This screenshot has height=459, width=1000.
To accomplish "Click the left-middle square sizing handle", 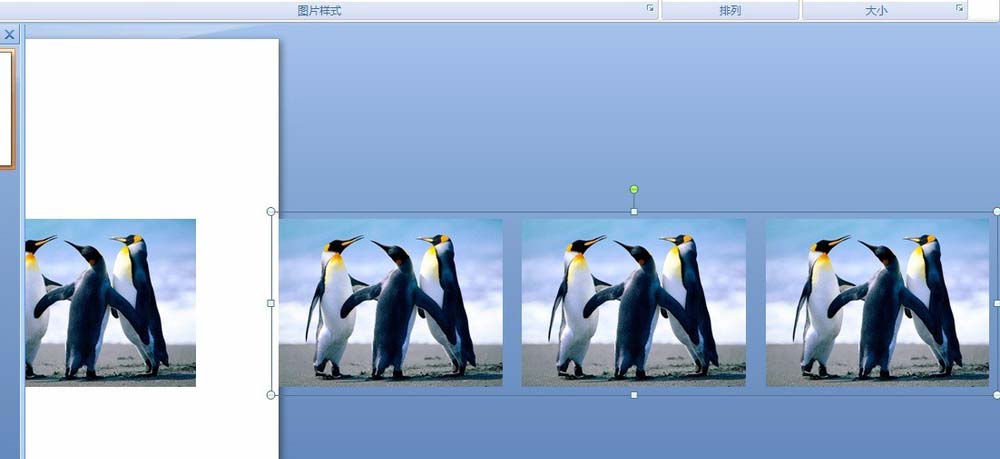I will tap(271, 303).
